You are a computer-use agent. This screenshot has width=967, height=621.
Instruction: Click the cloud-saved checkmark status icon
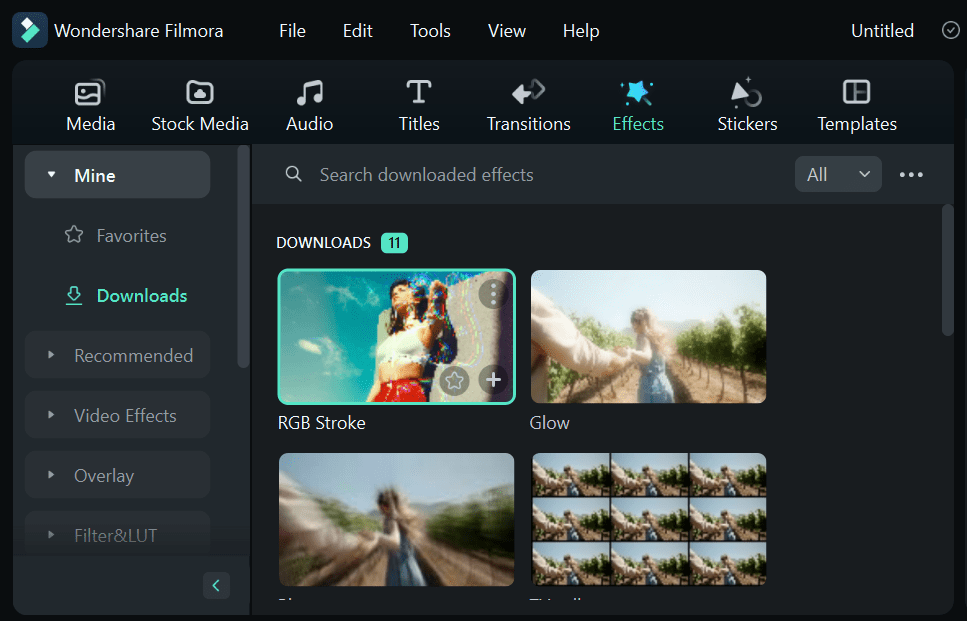coord(950,30)
